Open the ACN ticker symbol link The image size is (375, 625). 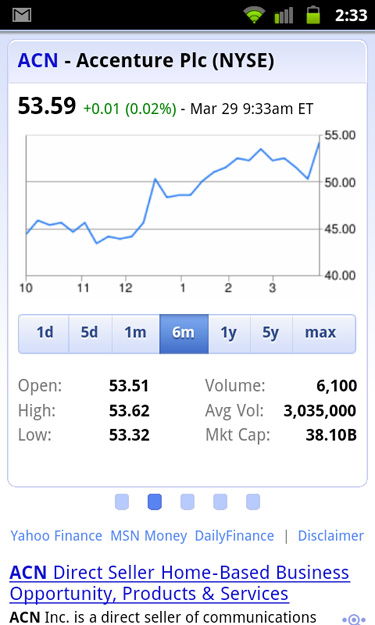pos(38,61)
